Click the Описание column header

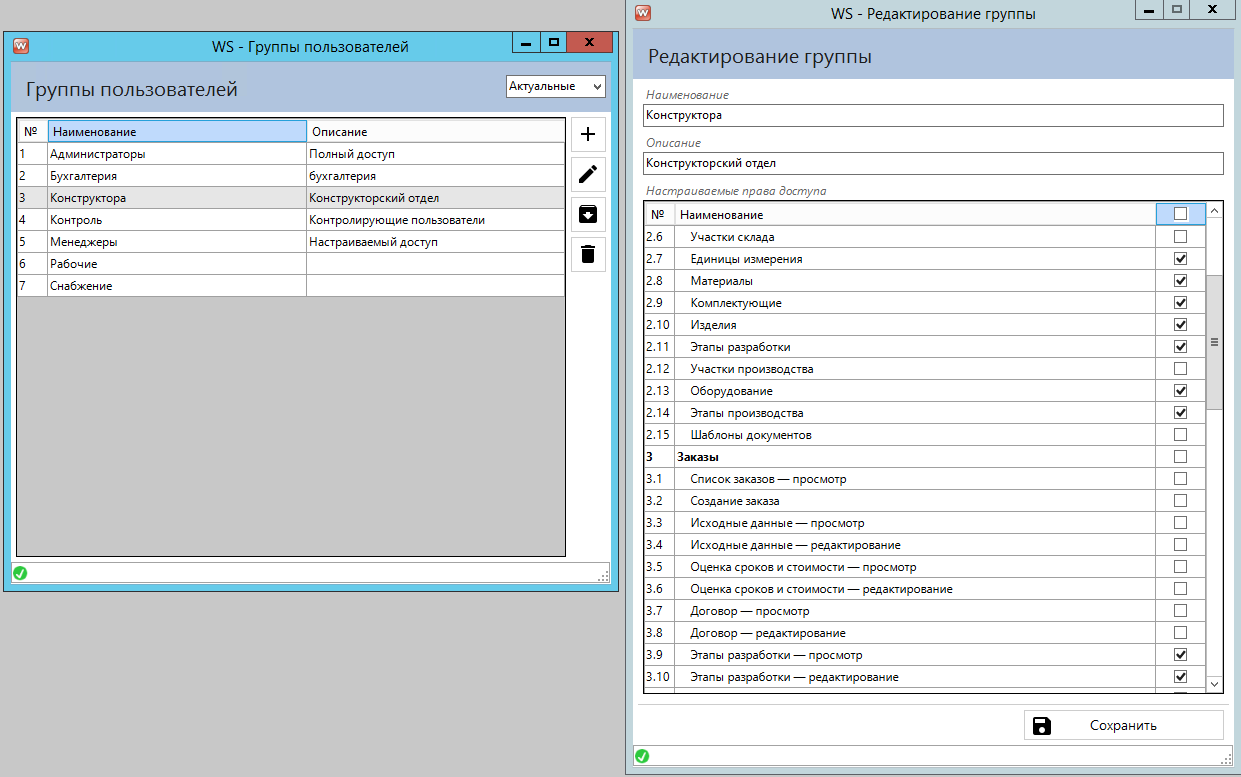coord(435,132)
